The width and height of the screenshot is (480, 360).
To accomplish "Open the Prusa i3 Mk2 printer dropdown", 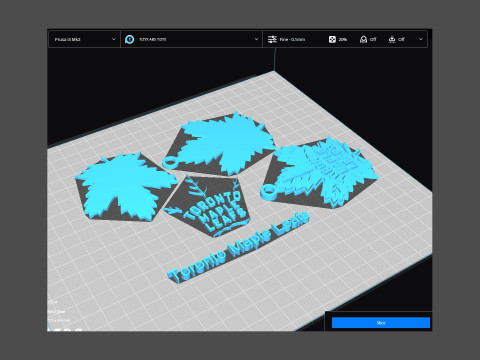I will click(x=84, y=39).
